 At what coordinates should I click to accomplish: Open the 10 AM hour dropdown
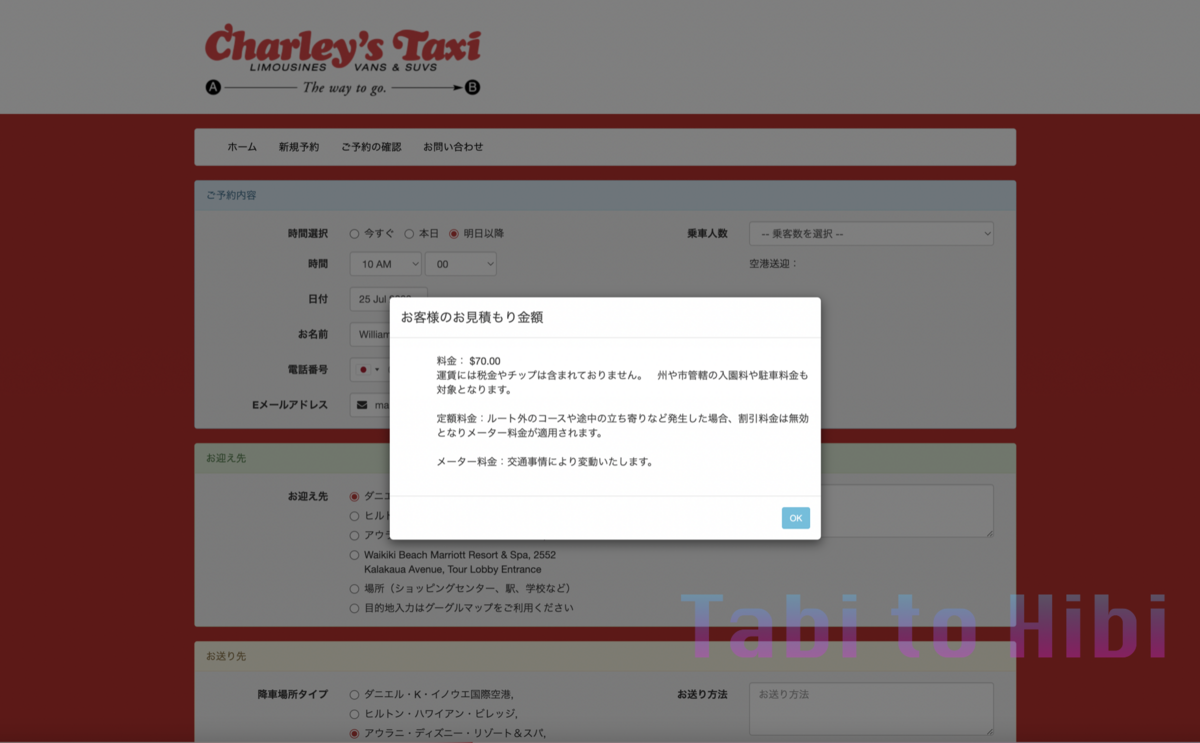pyautogui.click(x=385, y=263)
